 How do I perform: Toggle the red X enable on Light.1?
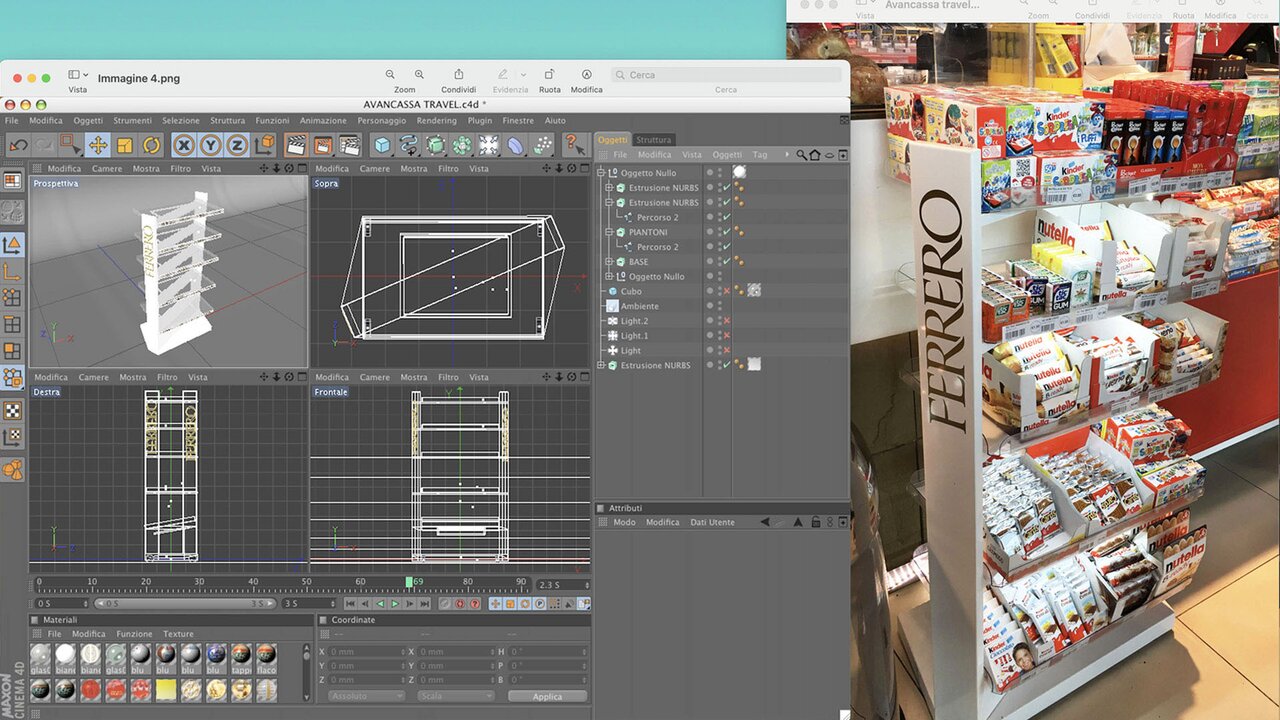click(x=727, y=336)
